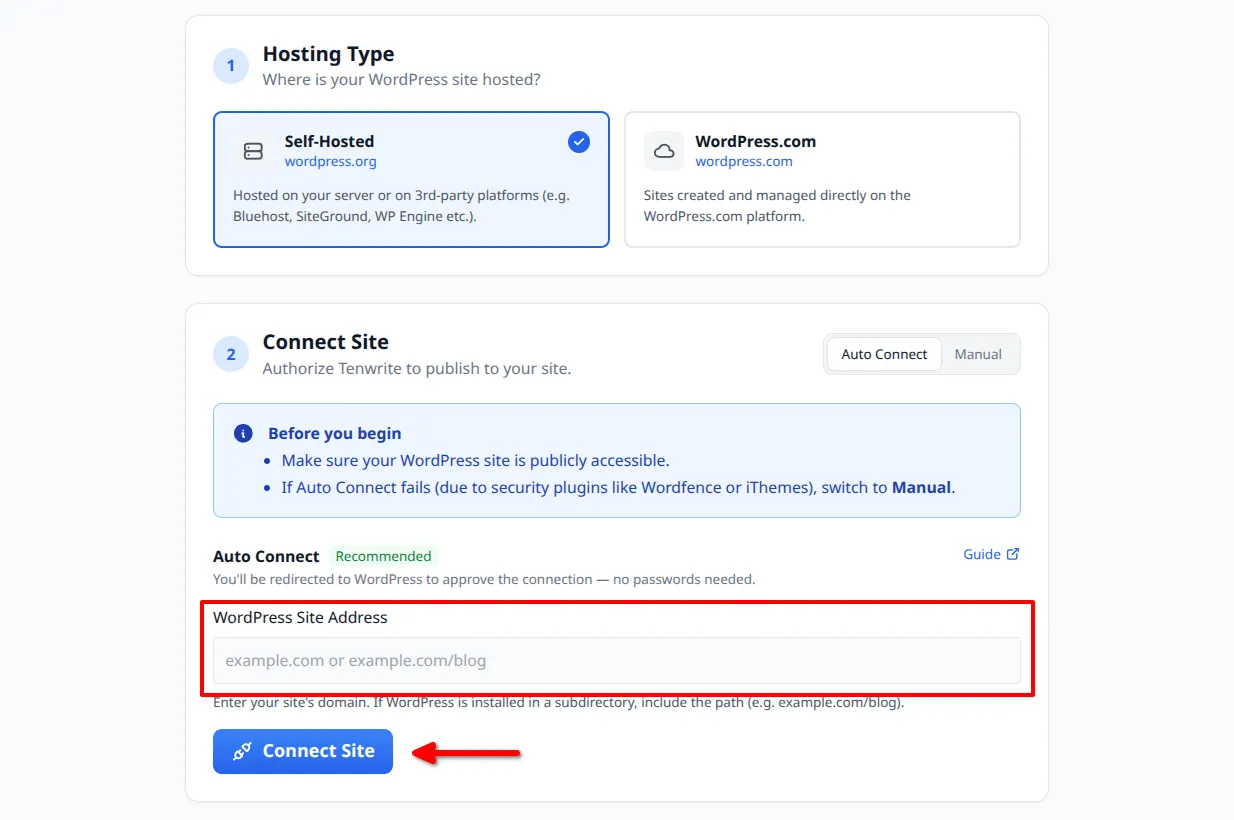Select the Self-Hosted wordpress.org hosting option

[x=411, y=179]
